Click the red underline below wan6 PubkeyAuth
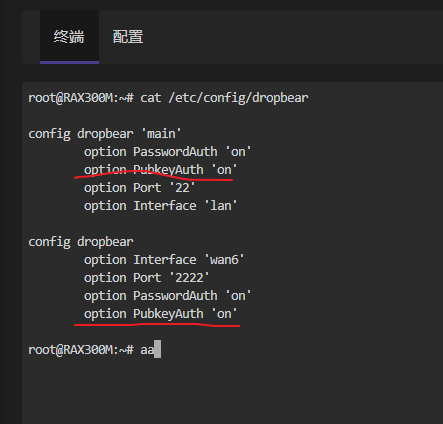This screenshot has width=443, height=424. pyautogui.click(x=157, y=325)
